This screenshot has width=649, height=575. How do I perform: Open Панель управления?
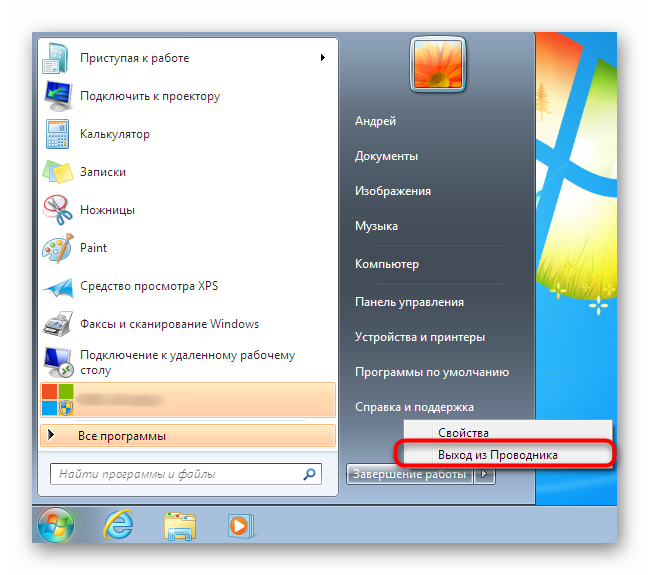[x=409, y=302]
